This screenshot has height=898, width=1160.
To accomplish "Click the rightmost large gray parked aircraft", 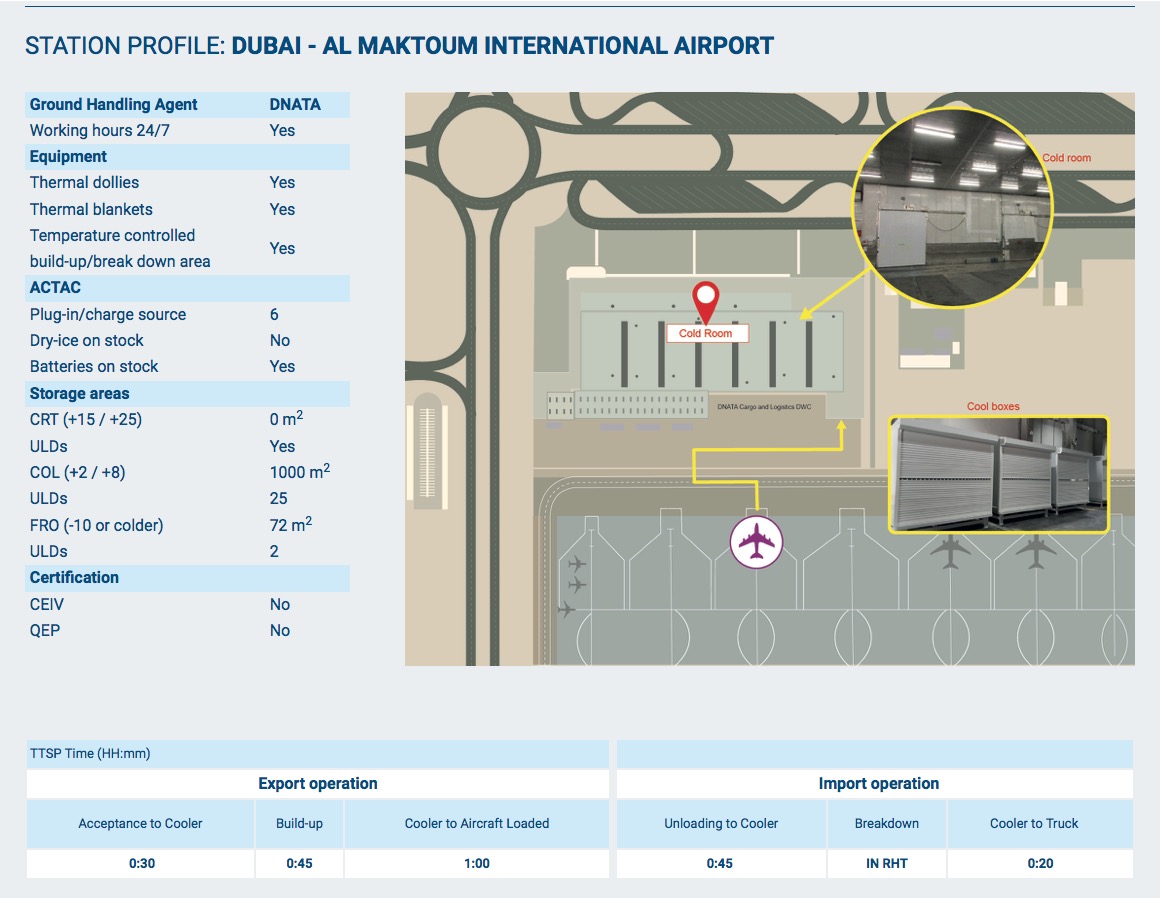I will (x=1036, y=549).
